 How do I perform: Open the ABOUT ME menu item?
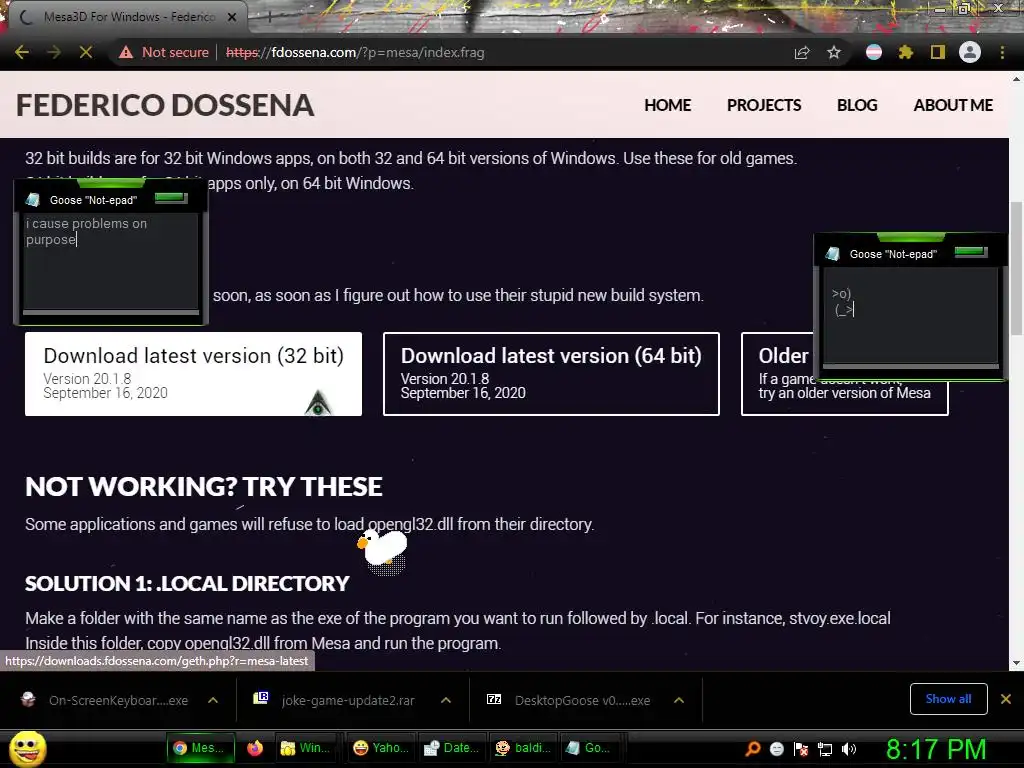tap(953, 105)
